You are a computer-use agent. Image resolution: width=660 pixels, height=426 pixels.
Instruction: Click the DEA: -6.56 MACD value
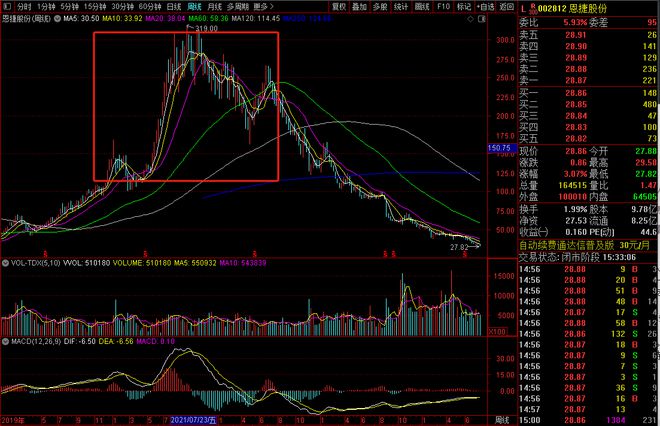pos(116,341)
